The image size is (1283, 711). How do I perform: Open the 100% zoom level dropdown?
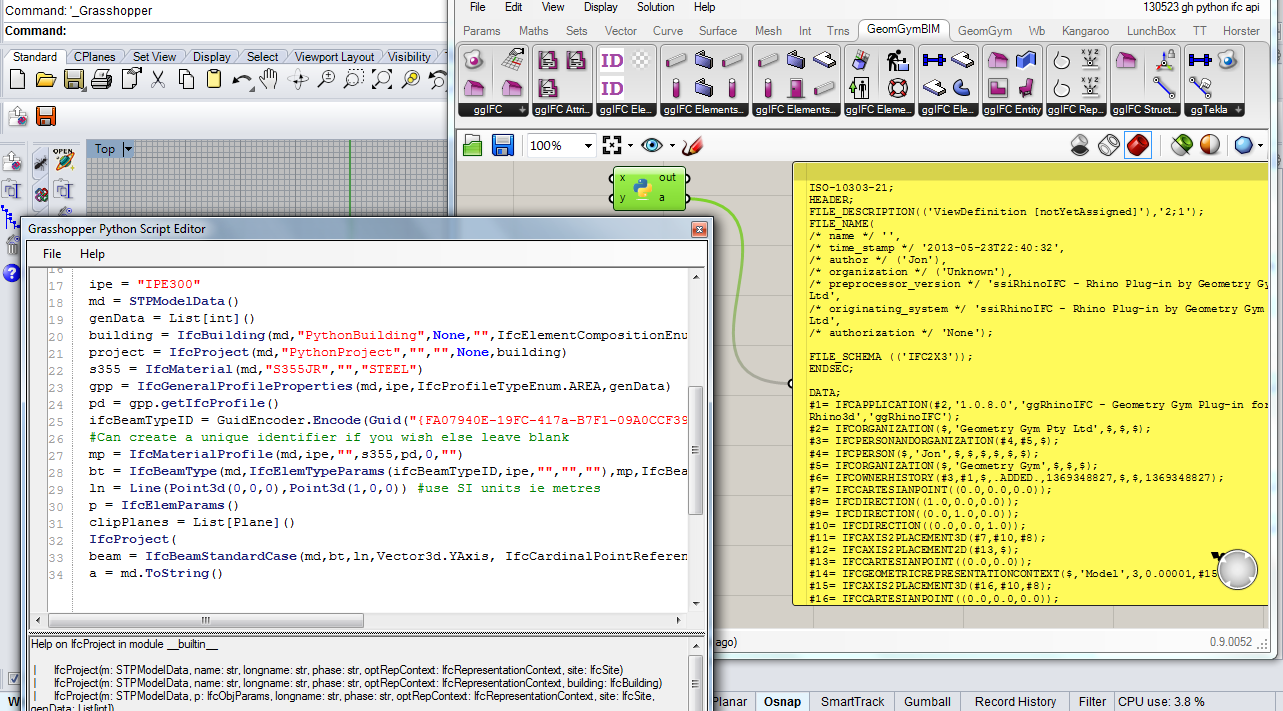586,145
